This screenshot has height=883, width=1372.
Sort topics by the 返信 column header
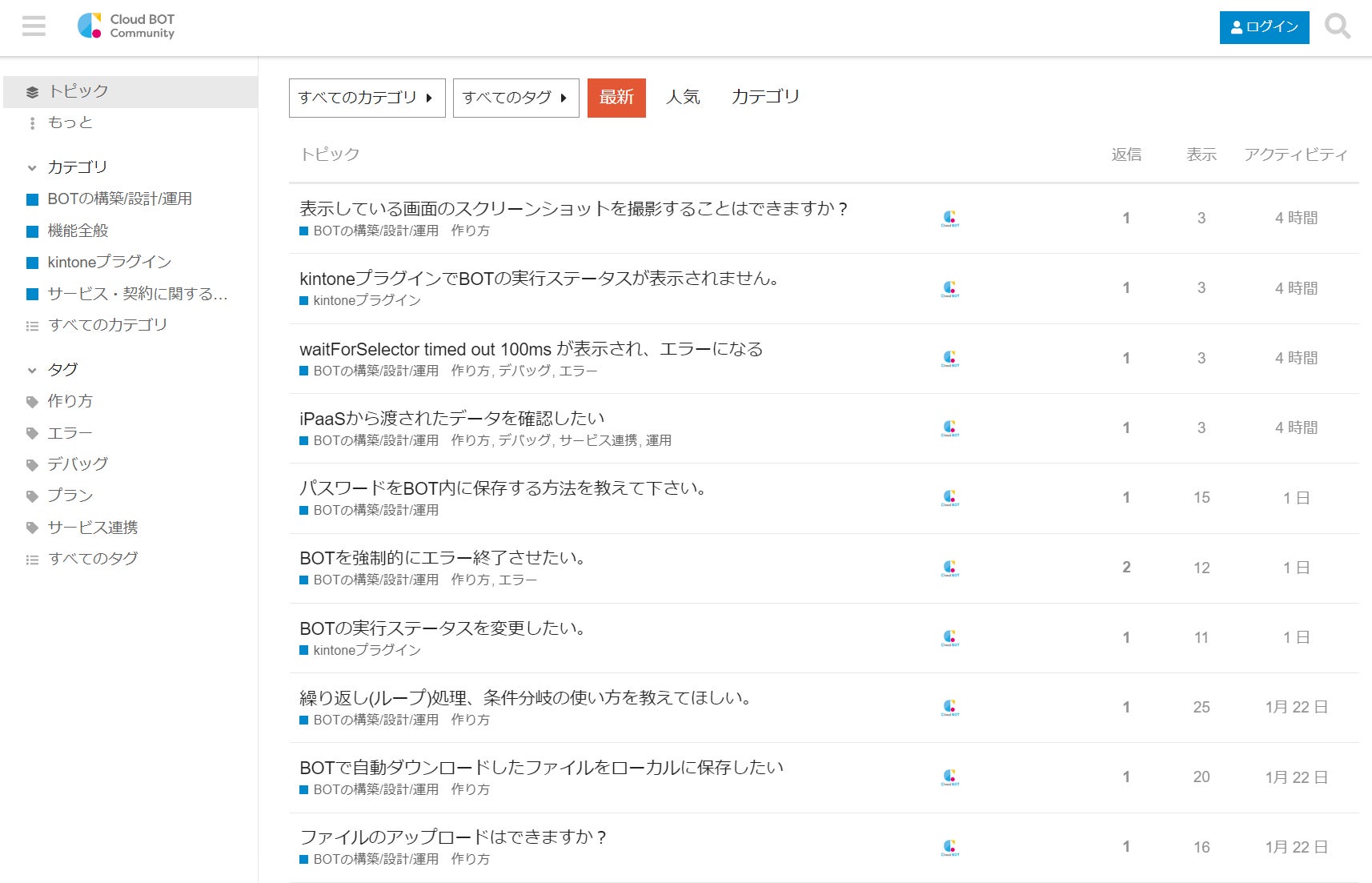pos(1125,155)
